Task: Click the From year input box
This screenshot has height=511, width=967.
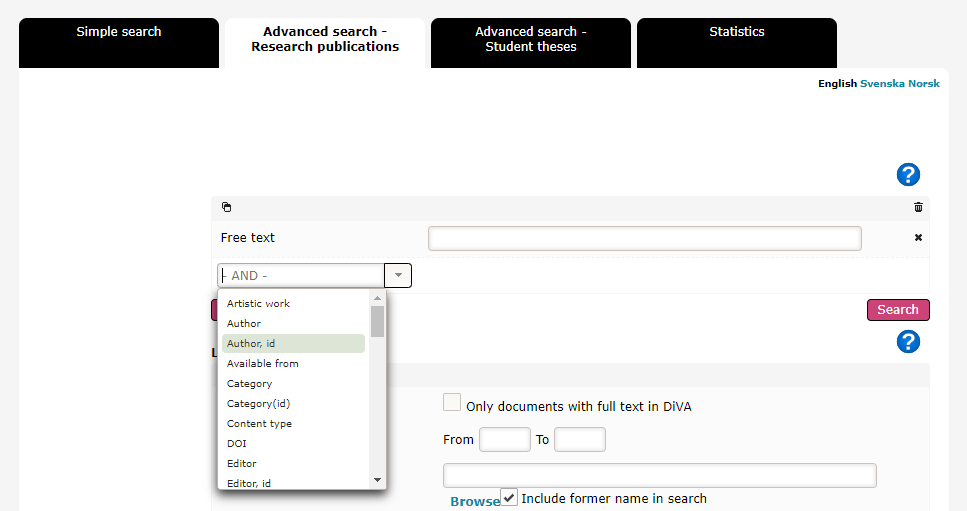Action: pyautogui.click(x=504, y=440)
